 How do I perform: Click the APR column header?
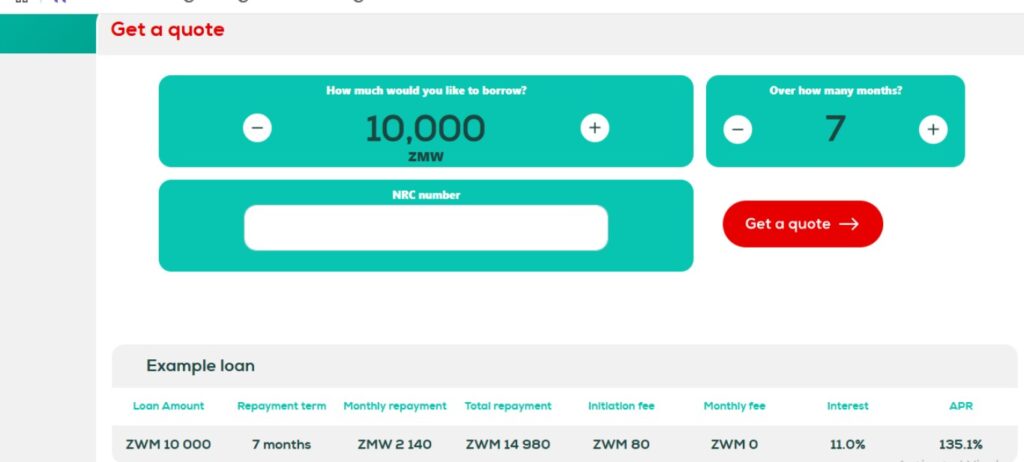coord(961,406)
